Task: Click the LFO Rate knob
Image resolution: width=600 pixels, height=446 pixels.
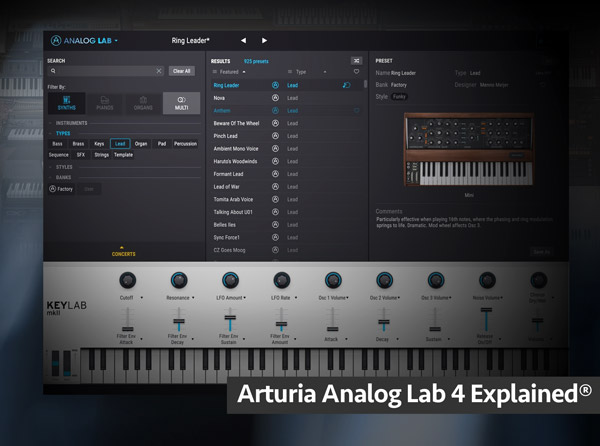Action: tap(282, 280)
